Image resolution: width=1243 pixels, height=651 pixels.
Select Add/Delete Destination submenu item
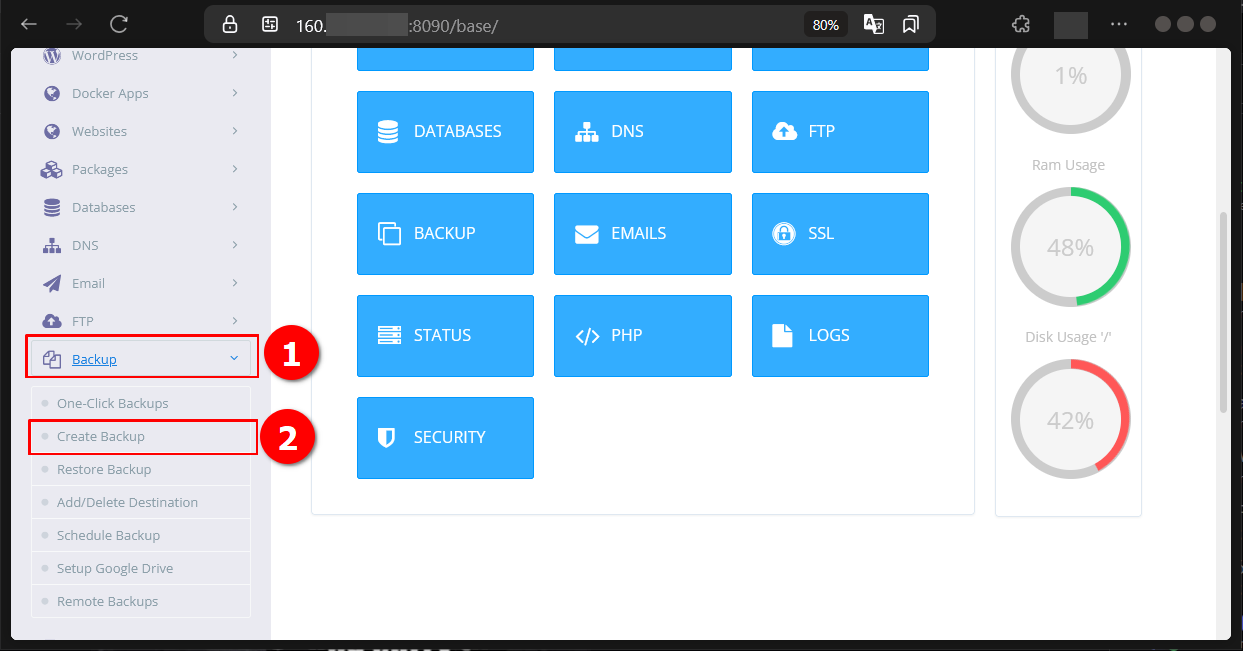(x=140, y=502)
